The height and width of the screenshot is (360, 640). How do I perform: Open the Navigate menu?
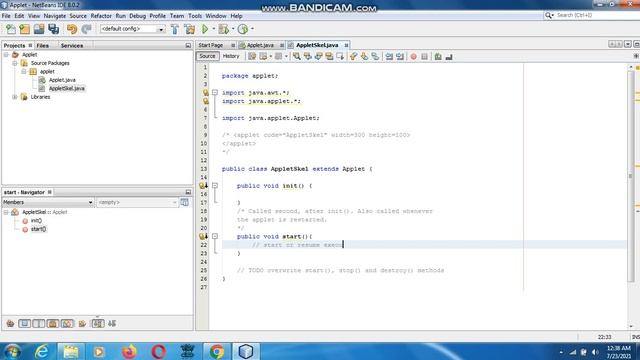coord(55,16)
